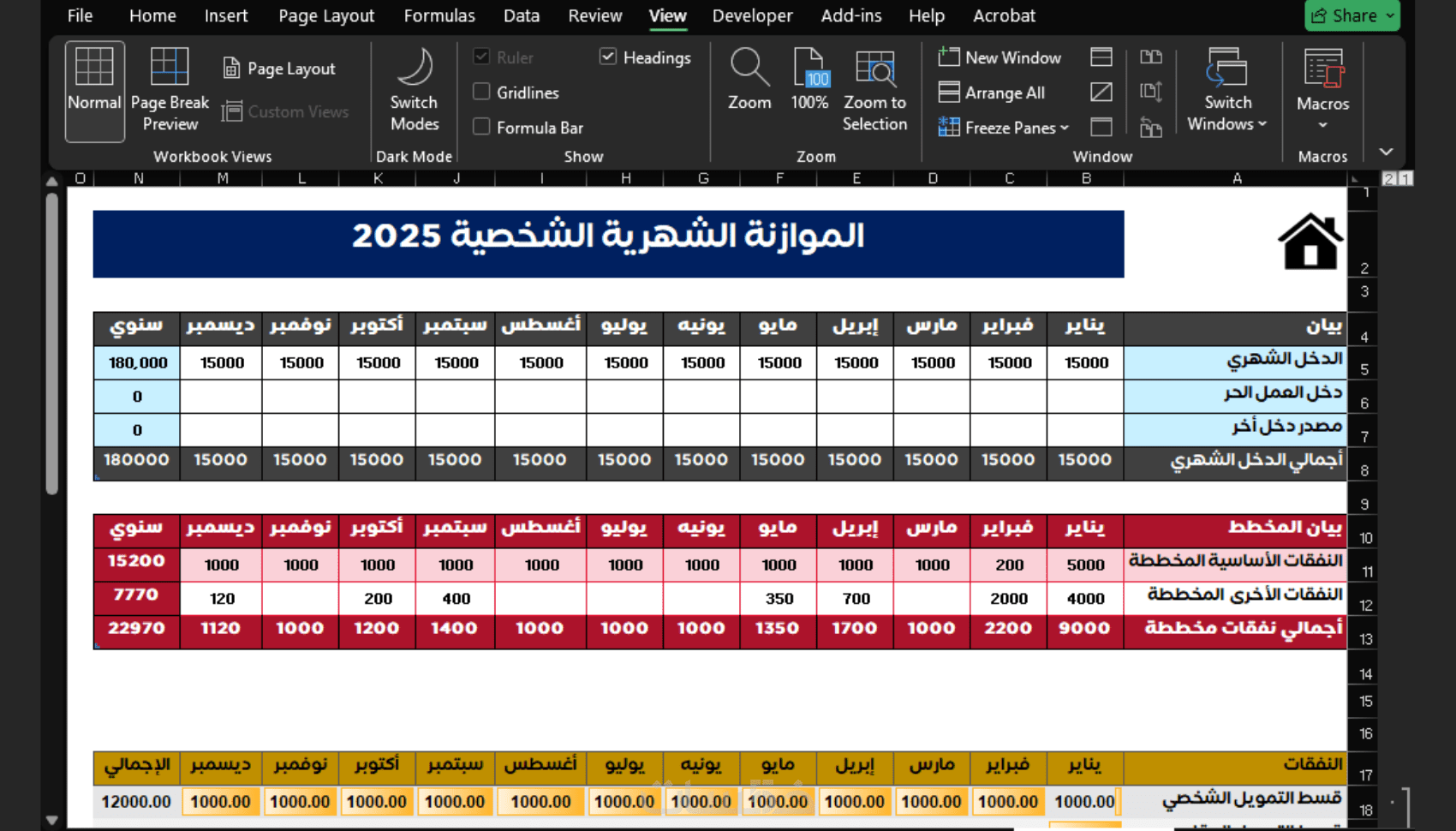Screen dimensions: 1456x831
Task: Select column header A
Action: 1236,178
